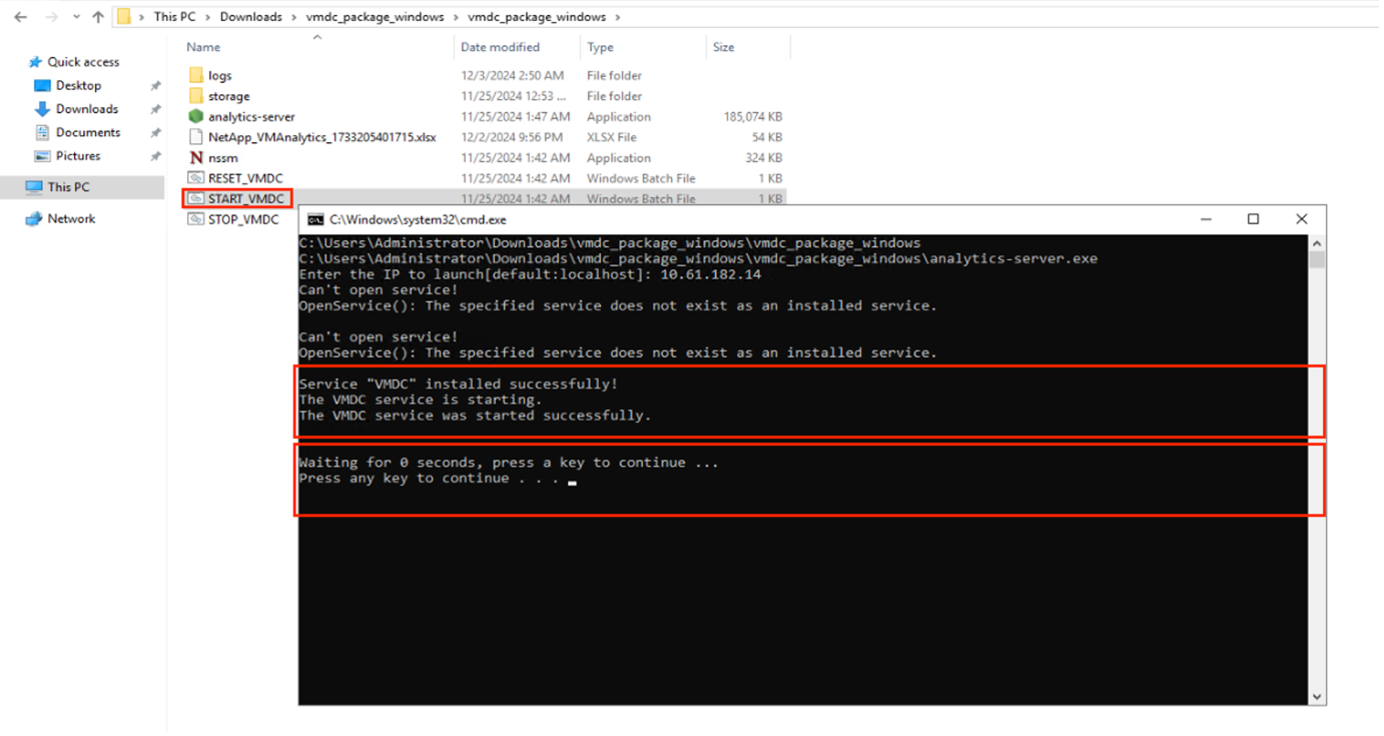Open Desktop in Quick access
The width and height of the screenshot is (1384, 736).
78,85
